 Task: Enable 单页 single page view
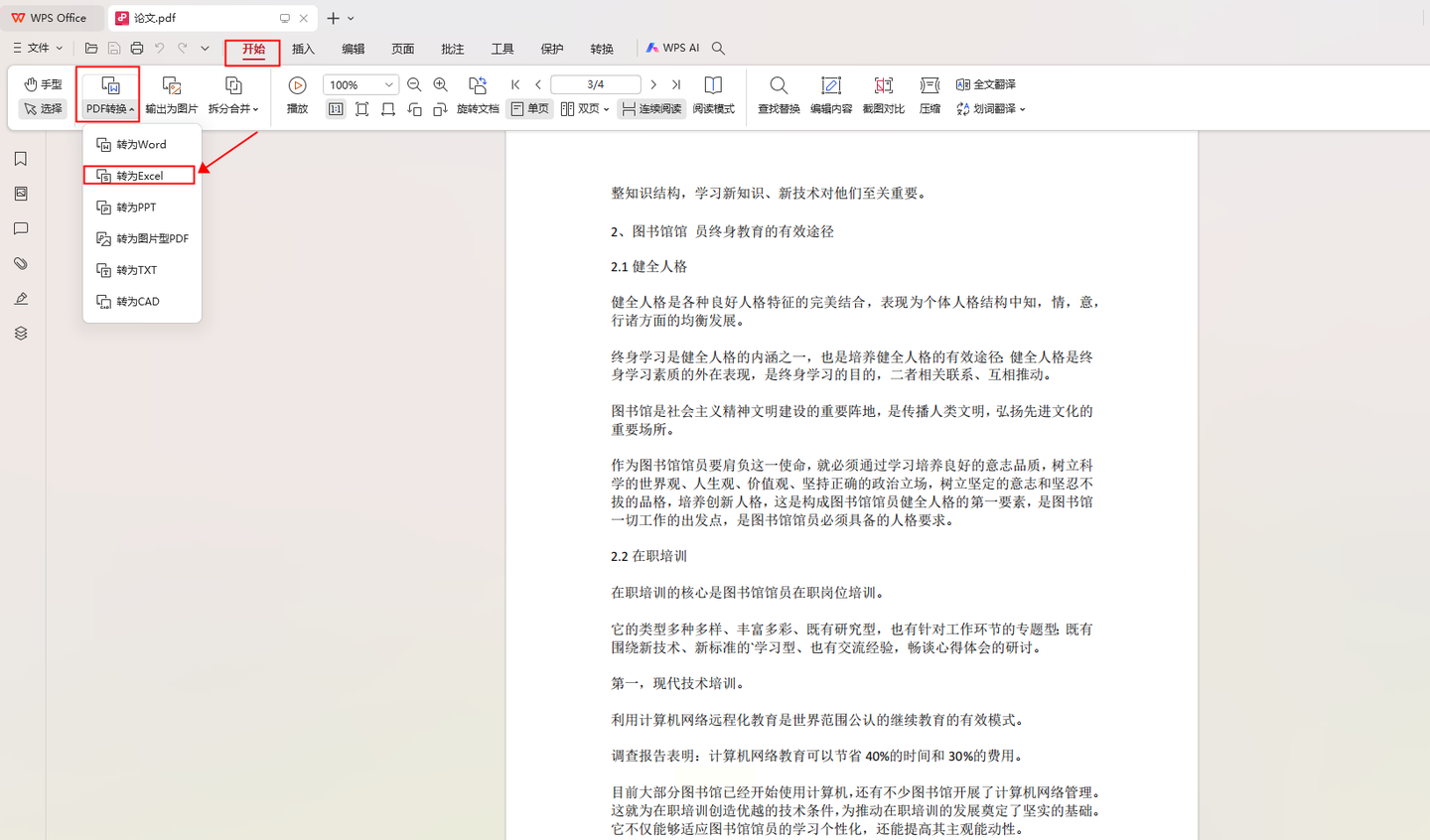530,109
